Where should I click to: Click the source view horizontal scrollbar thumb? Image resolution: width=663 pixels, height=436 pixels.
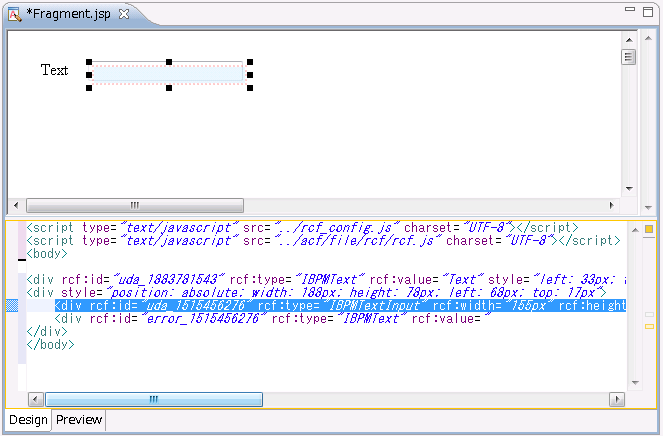[154, 399]
